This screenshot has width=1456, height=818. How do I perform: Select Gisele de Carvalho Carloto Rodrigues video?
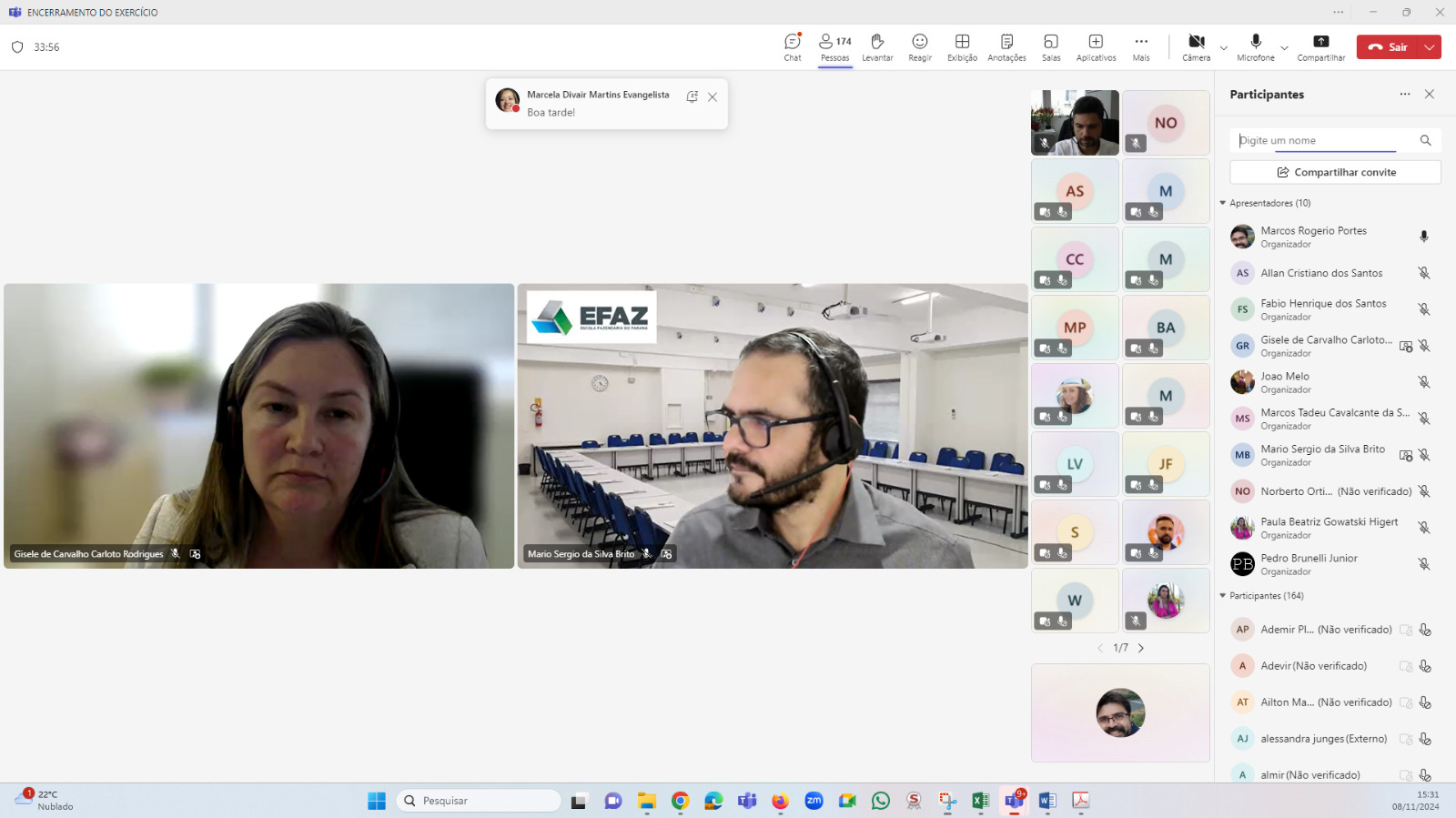coord(259,426)
